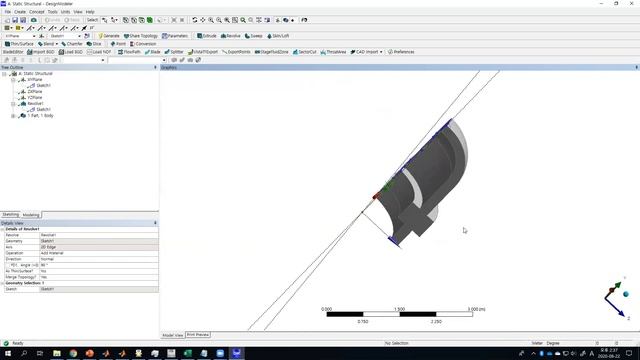
Task: Click the ISO ball on the triad
Action: point(626,294)
